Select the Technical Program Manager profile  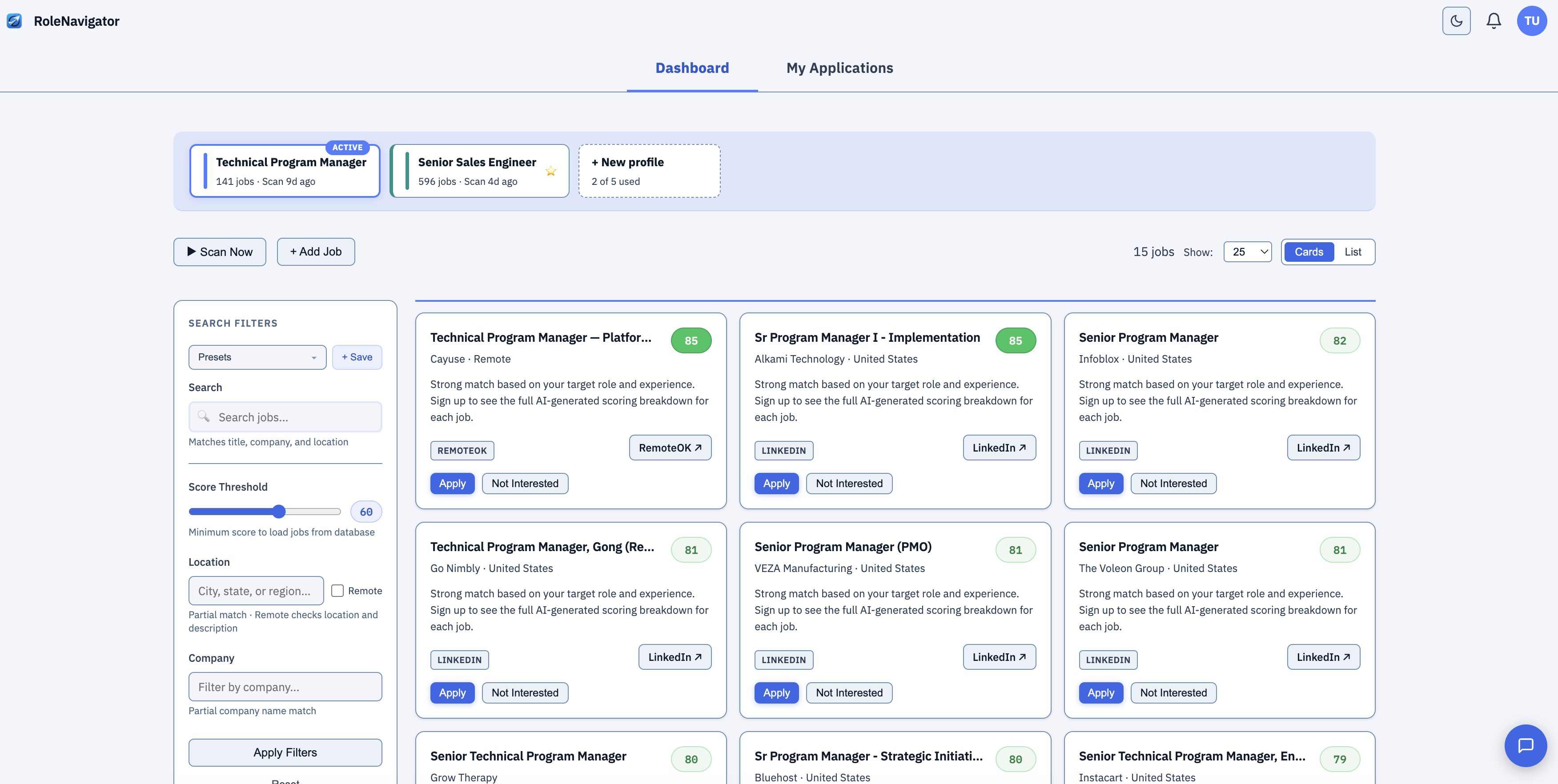pyautogui.click(x=285, y=171)
